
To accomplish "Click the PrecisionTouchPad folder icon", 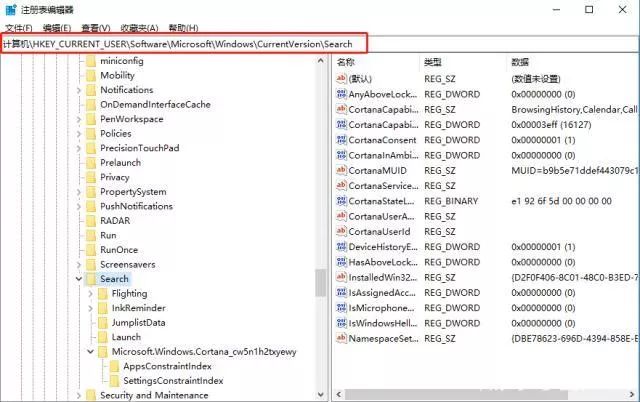I will tap(91, 148).
